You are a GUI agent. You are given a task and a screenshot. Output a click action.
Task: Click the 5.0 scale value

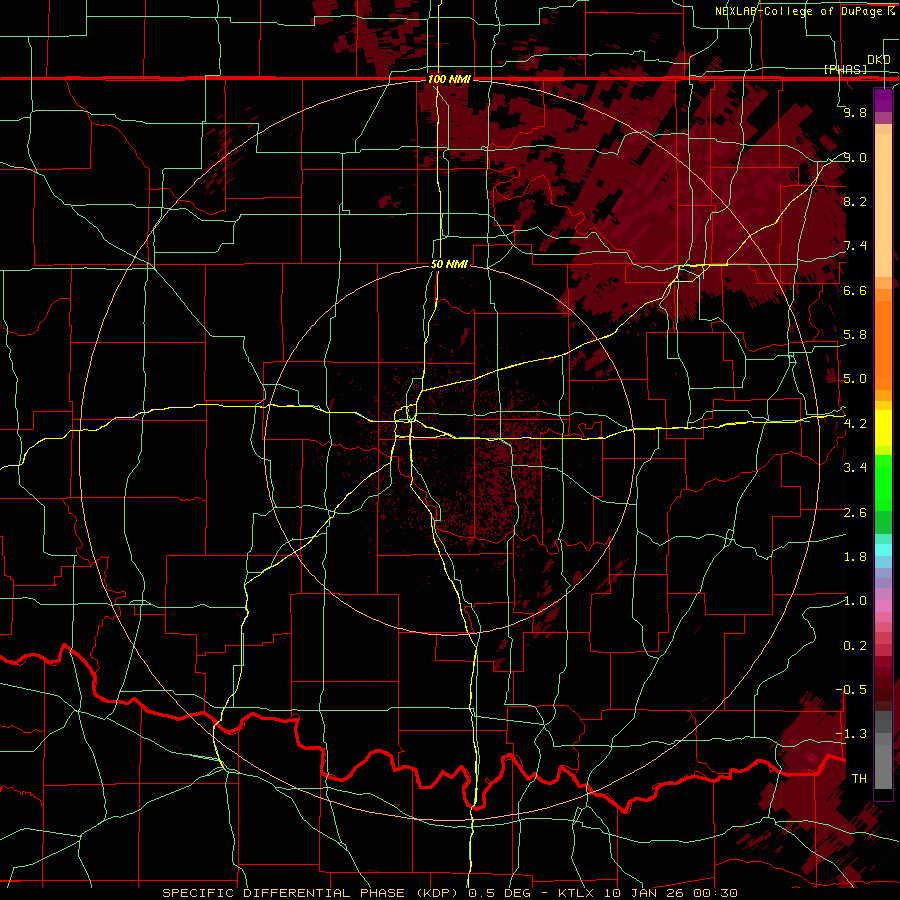[855, 379]
